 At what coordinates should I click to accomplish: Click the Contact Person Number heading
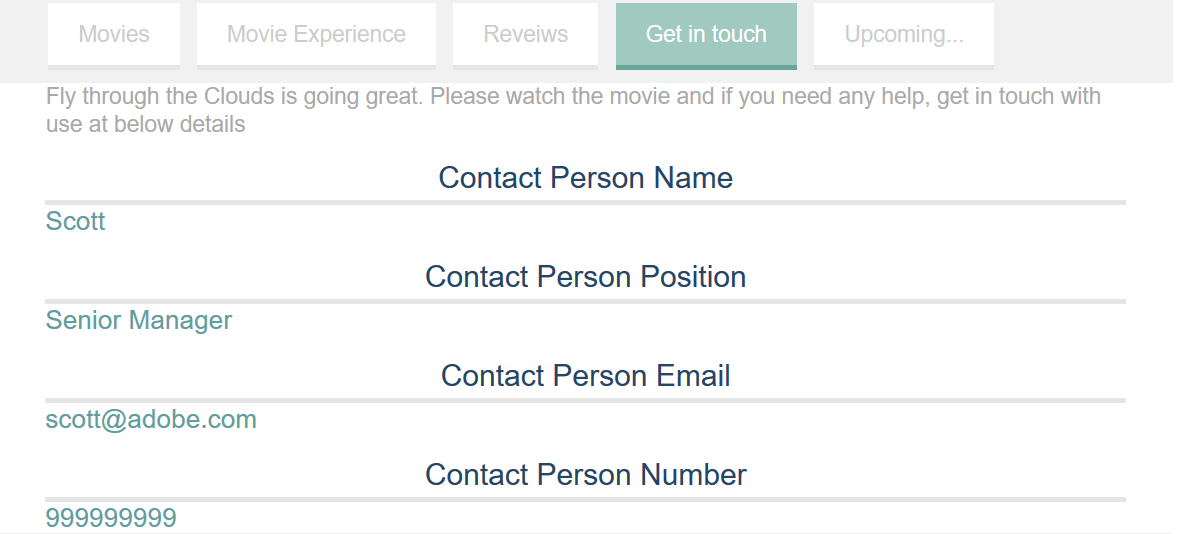586,475
